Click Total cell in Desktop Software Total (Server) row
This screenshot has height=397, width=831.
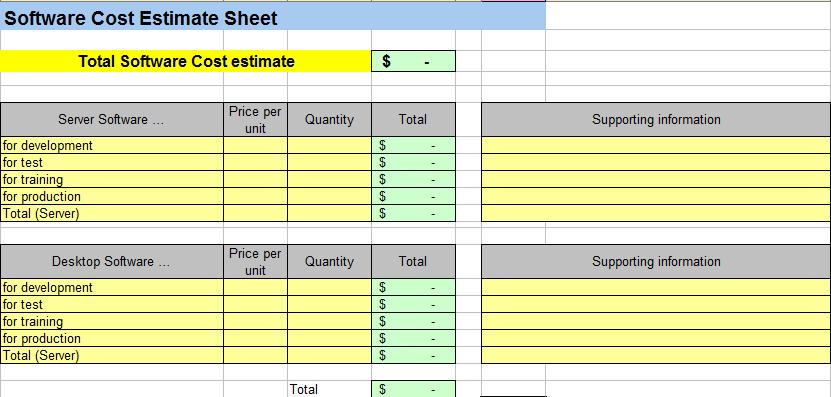tap(413, 355)
